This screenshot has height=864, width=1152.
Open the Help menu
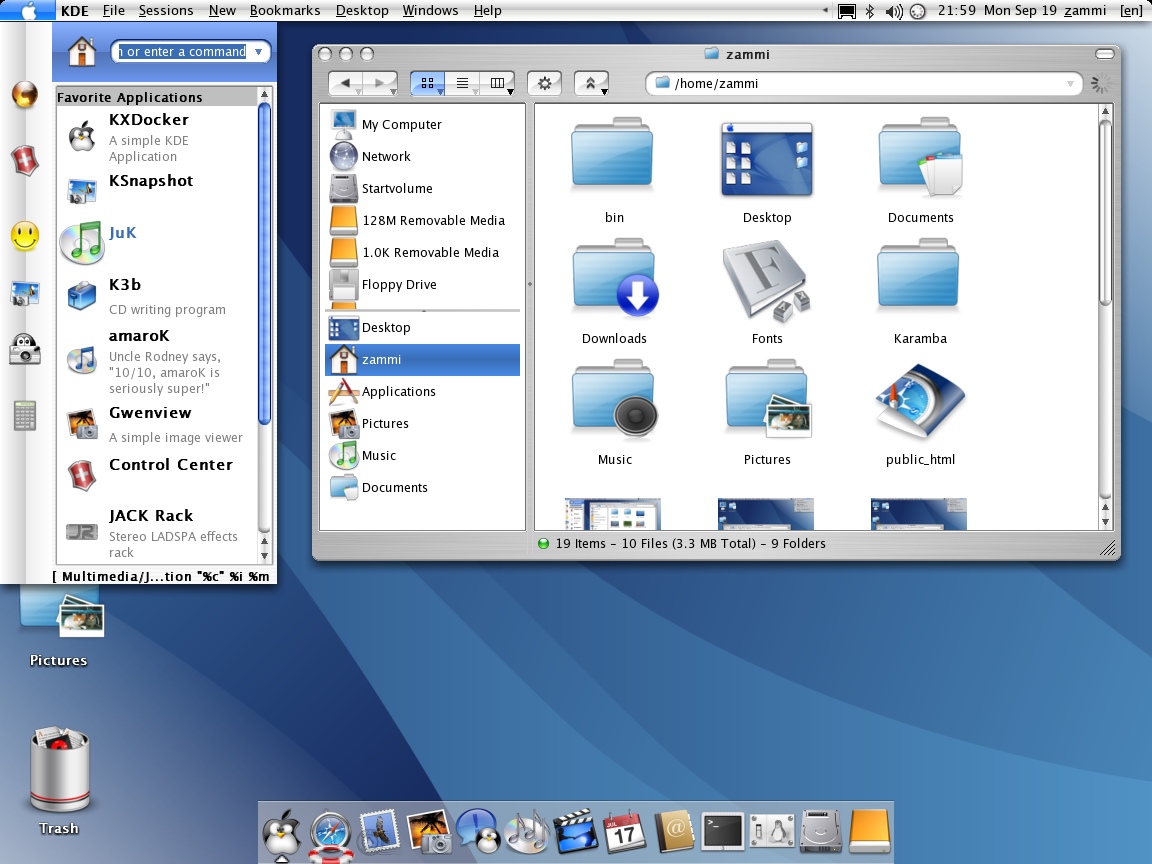(x=487, y=10)
